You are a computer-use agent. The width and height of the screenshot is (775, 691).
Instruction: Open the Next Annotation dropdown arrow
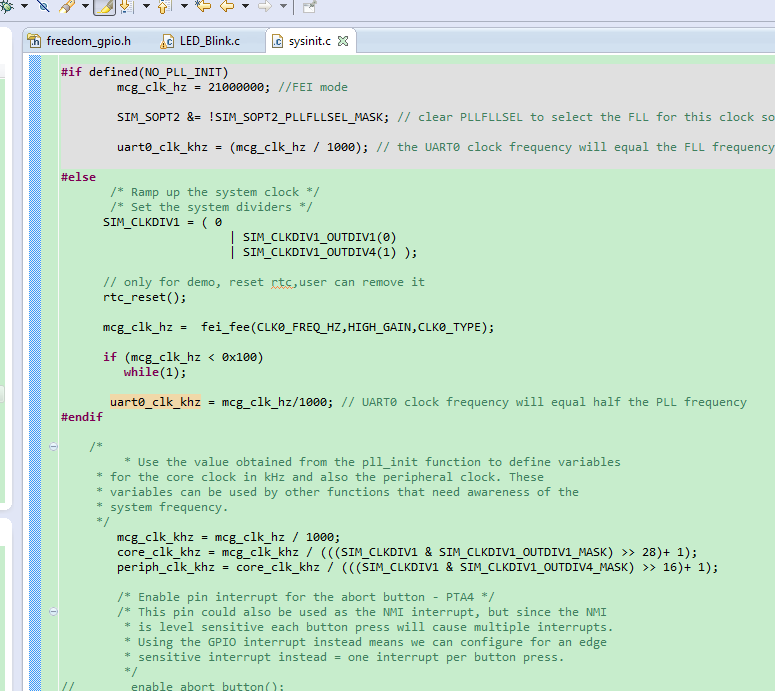tap(146, 6)
